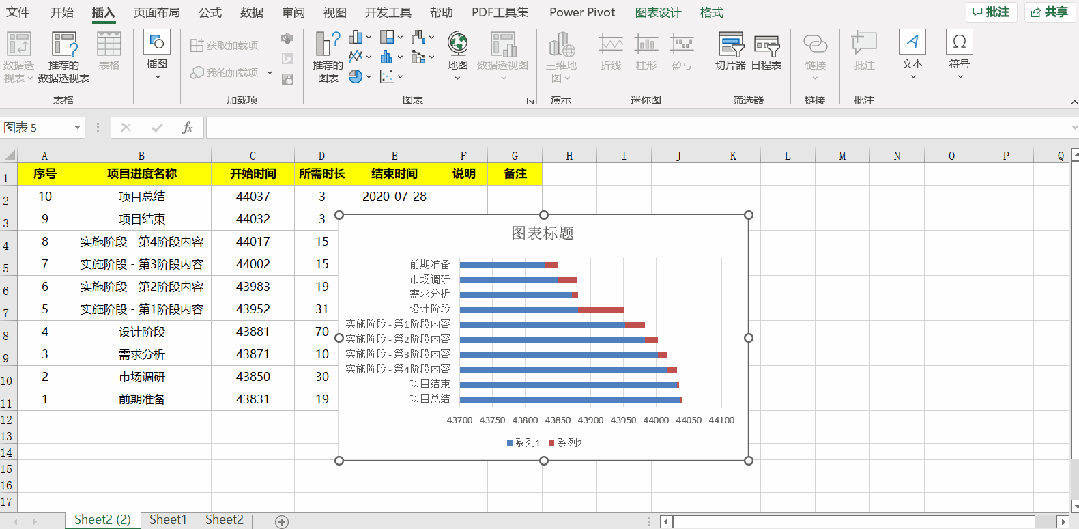Select the chart title 图表标题
Screen dimensions: 1079x529
(x=543, y=233)
